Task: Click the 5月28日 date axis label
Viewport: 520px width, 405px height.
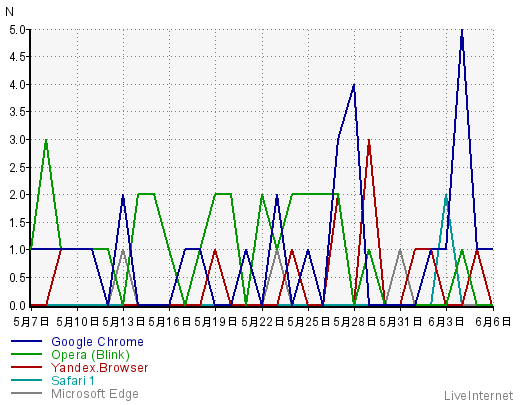Action: [354, 322]
